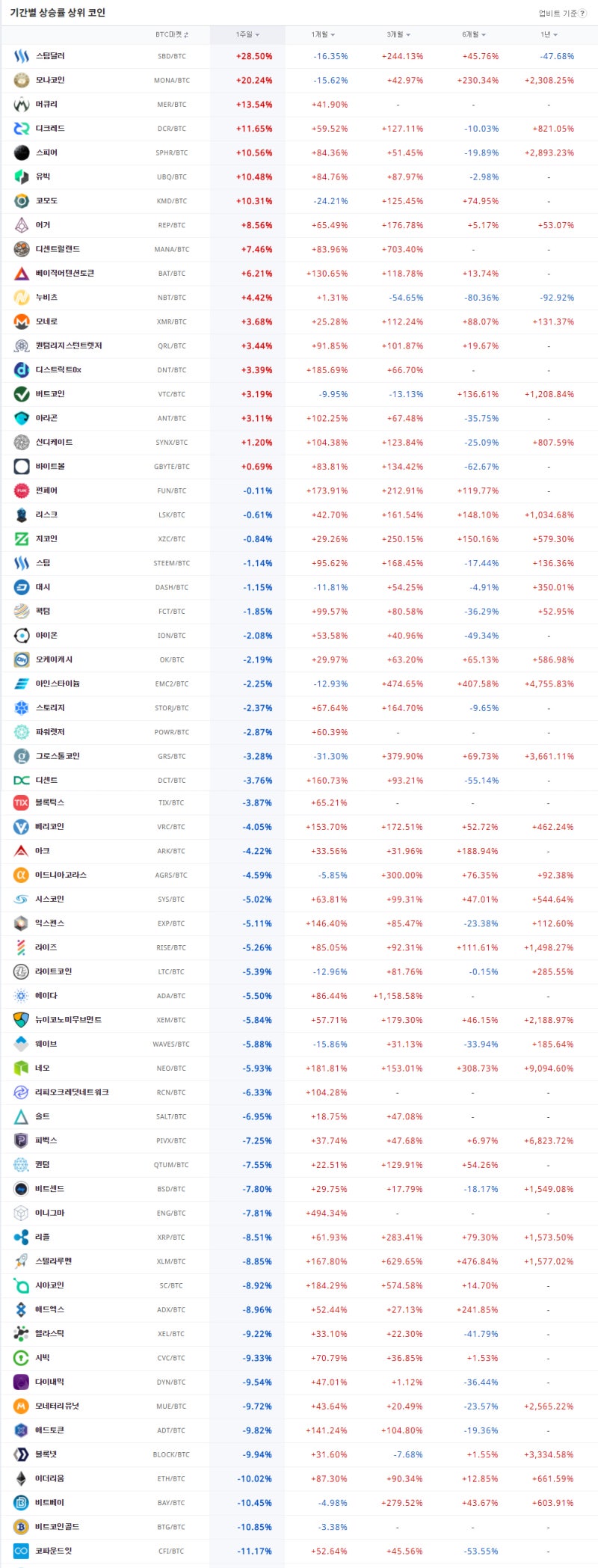The width and height of the screenshot is (598, 1568).
Task: Click the Vertcoin green checkmark icon
Action: 22,394
